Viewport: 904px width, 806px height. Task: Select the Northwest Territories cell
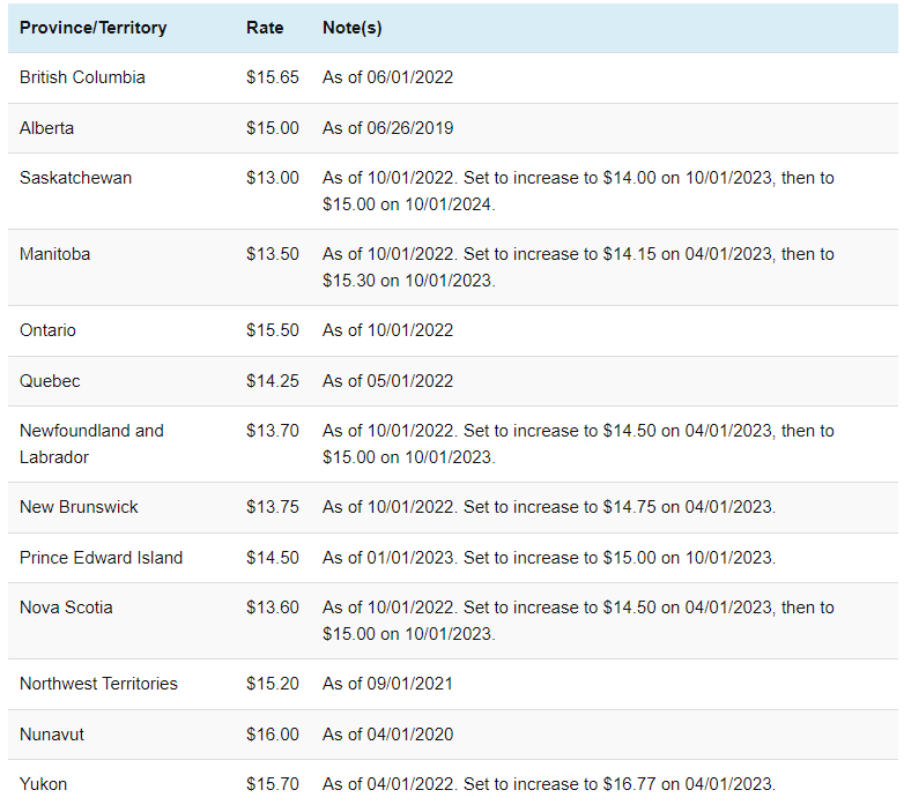coord(99,683)
